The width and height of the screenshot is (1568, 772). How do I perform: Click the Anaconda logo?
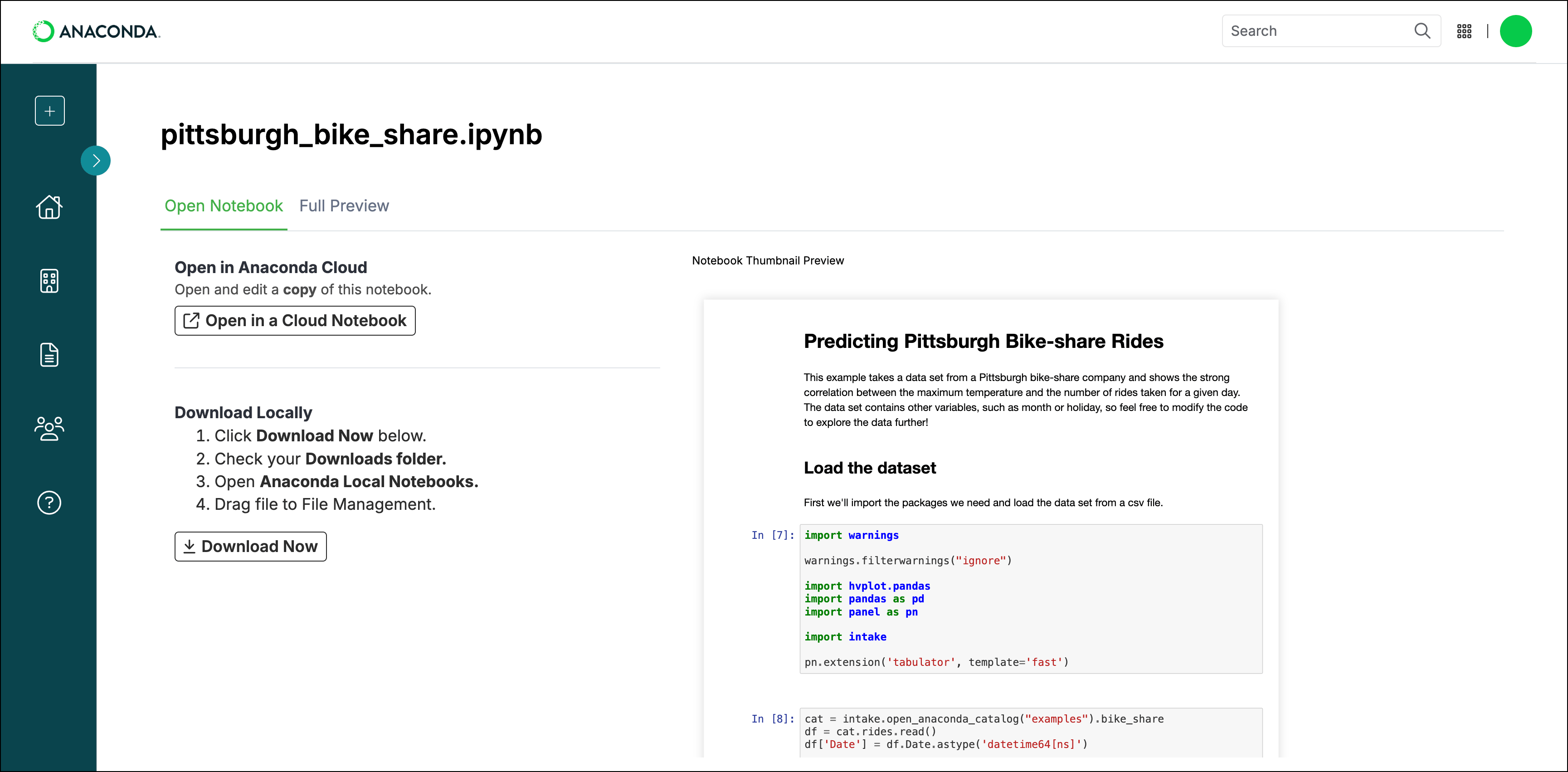click(x=96, y=32)
